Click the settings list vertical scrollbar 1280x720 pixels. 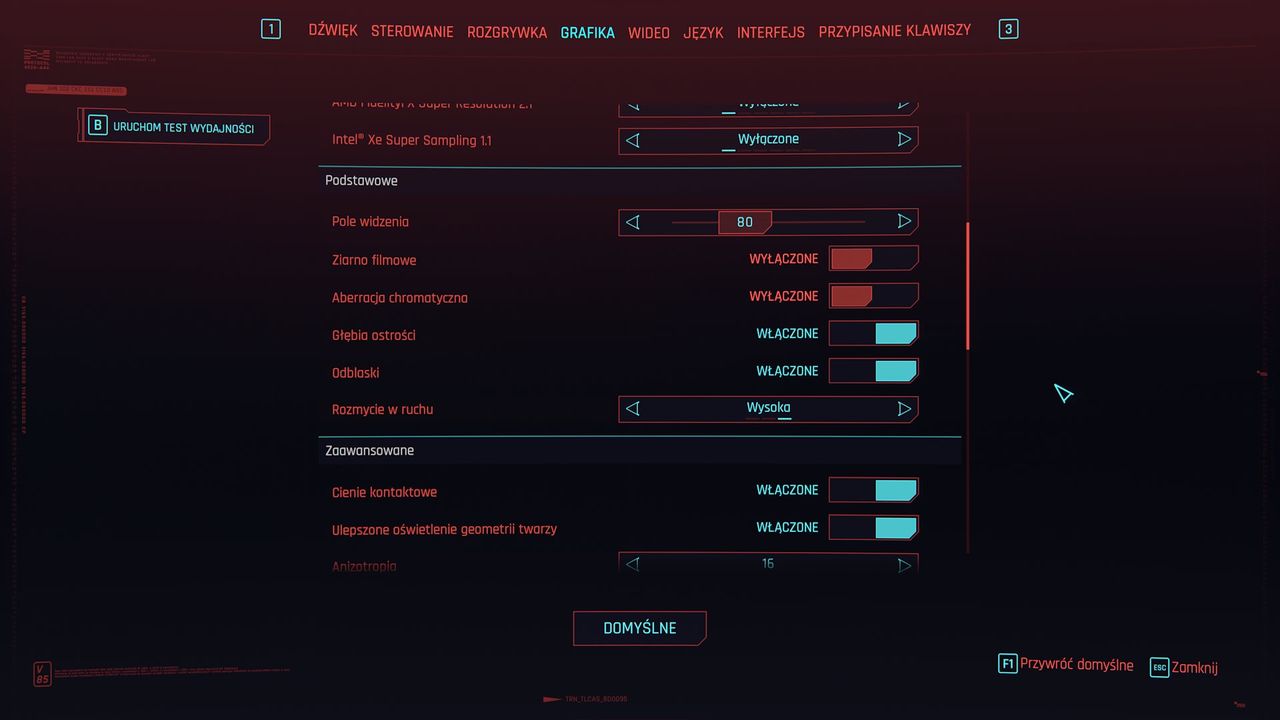(968, 285)
